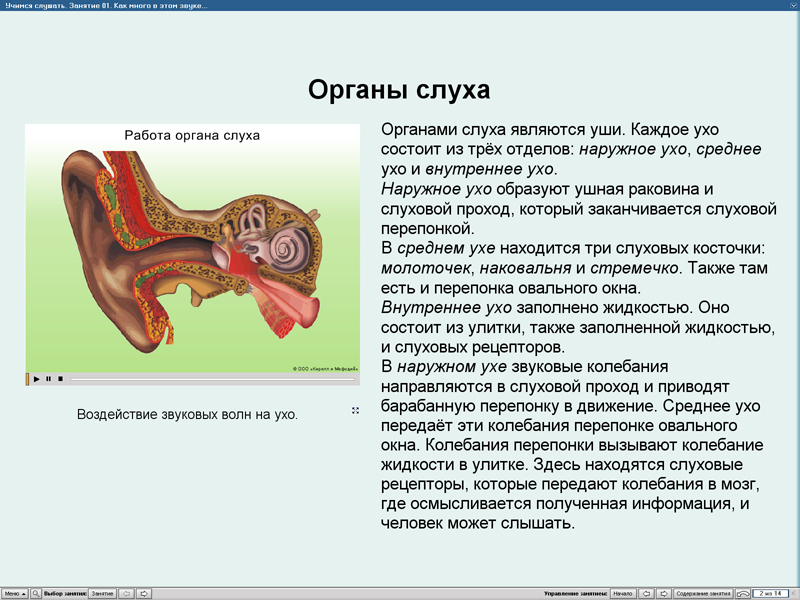Click the magnifier search icon next to Меню
Viewport: 800px width, 600px height.
click(x=38, y=592)
